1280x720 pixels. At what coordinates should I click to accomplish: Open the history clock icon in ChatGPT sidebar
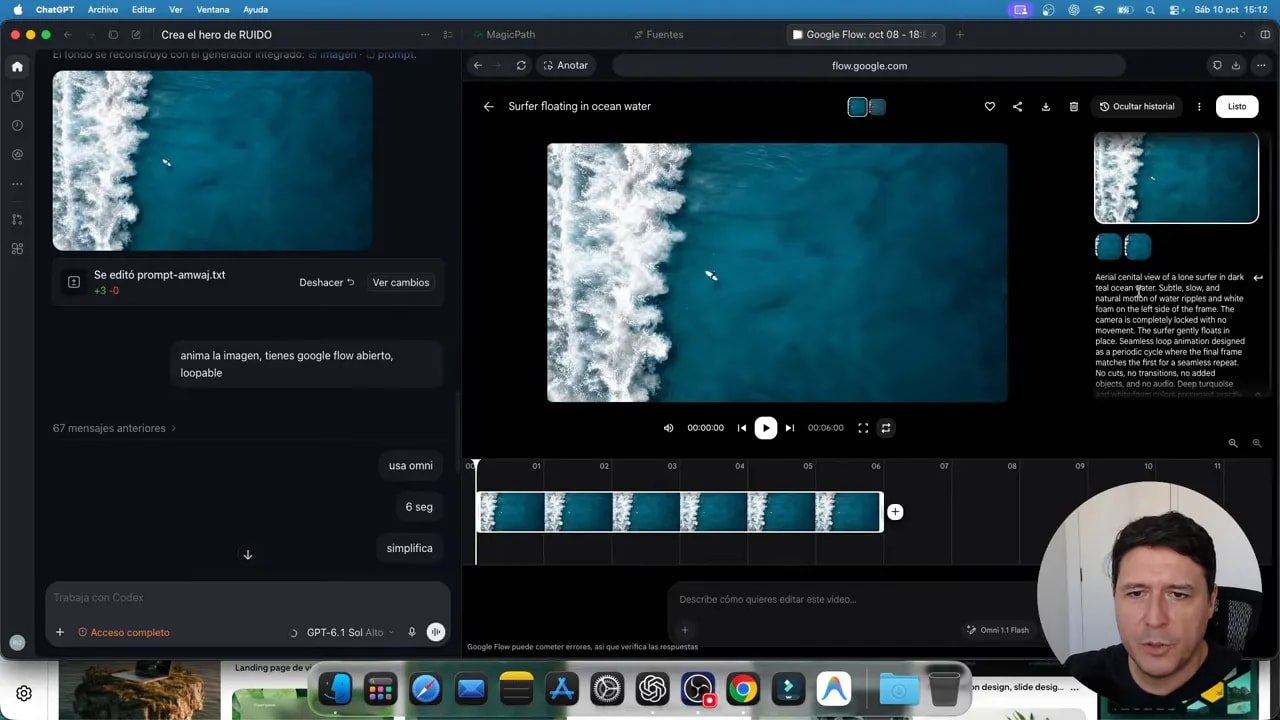[17, 126]
